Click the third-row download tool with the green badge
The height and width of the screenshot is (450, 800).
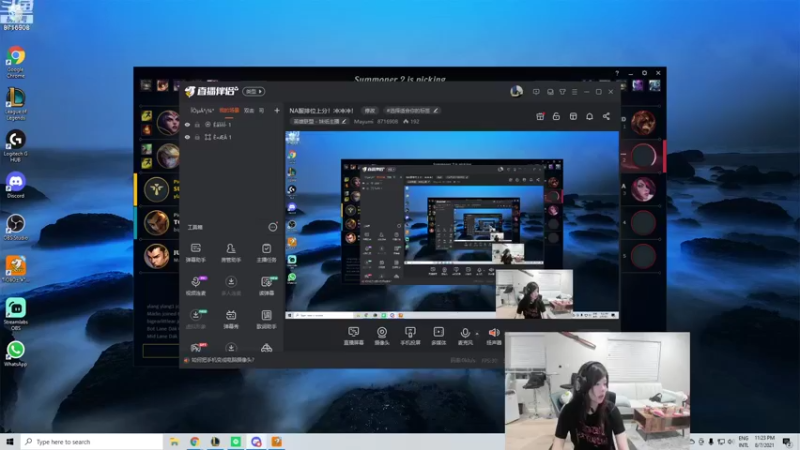tap(196, 319)
